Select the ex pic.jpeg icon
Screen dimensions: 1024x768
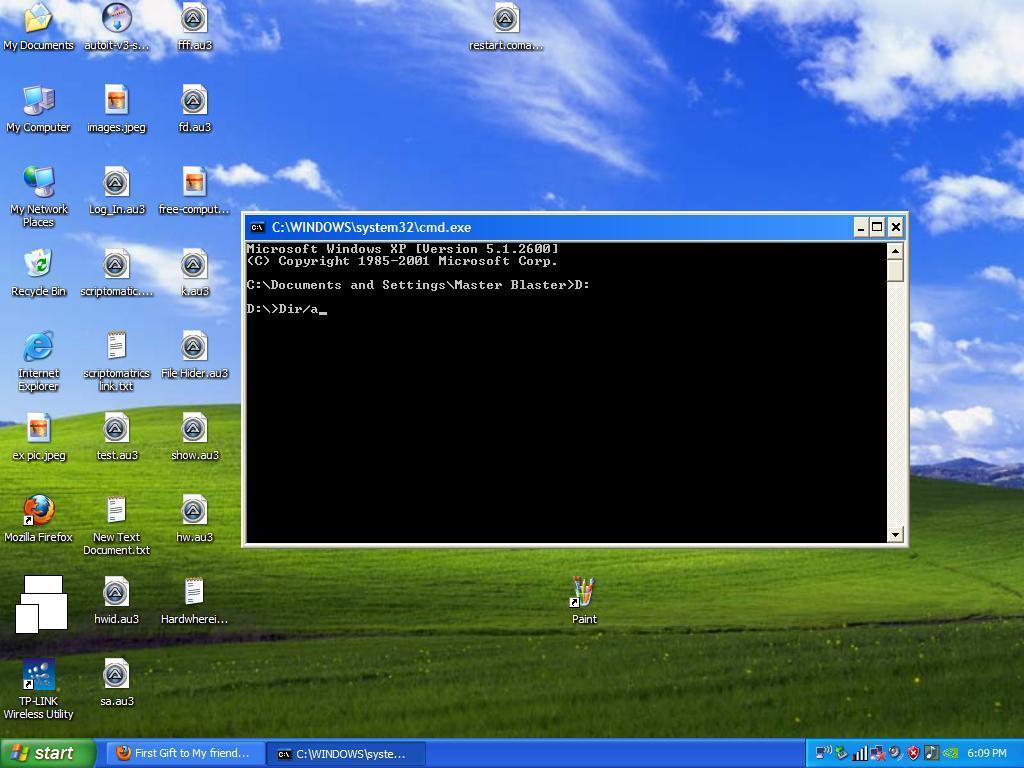39,437
